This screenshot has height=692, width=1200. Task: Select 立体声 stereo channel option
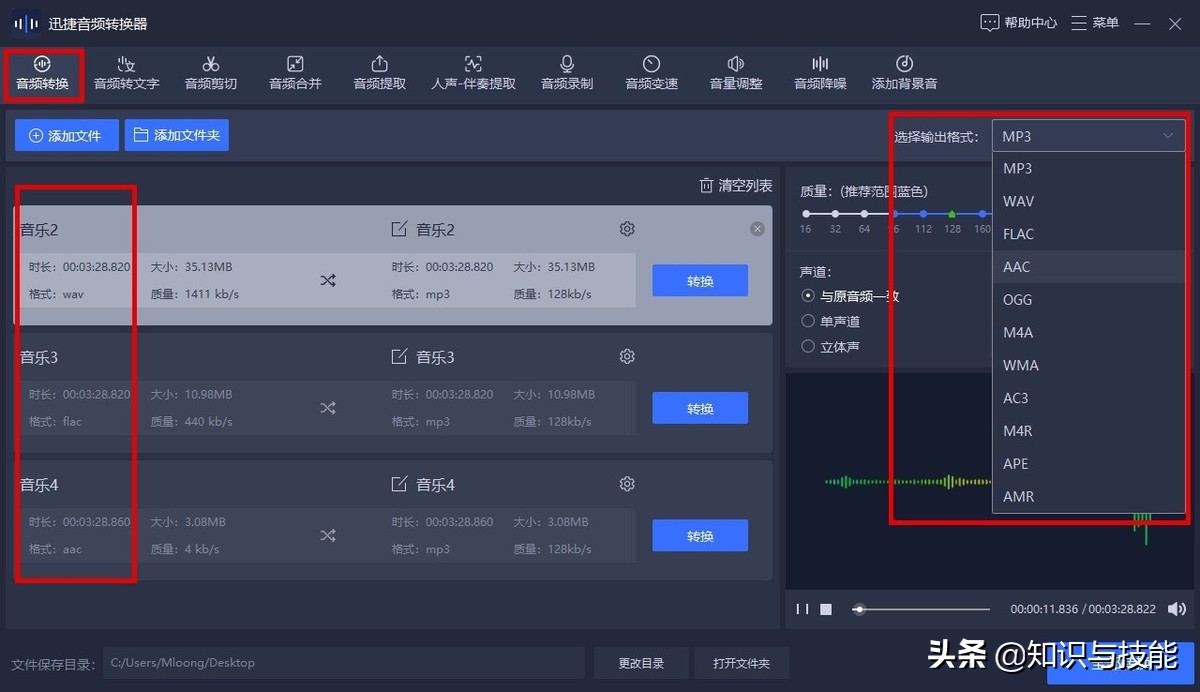tap(831, 346)
